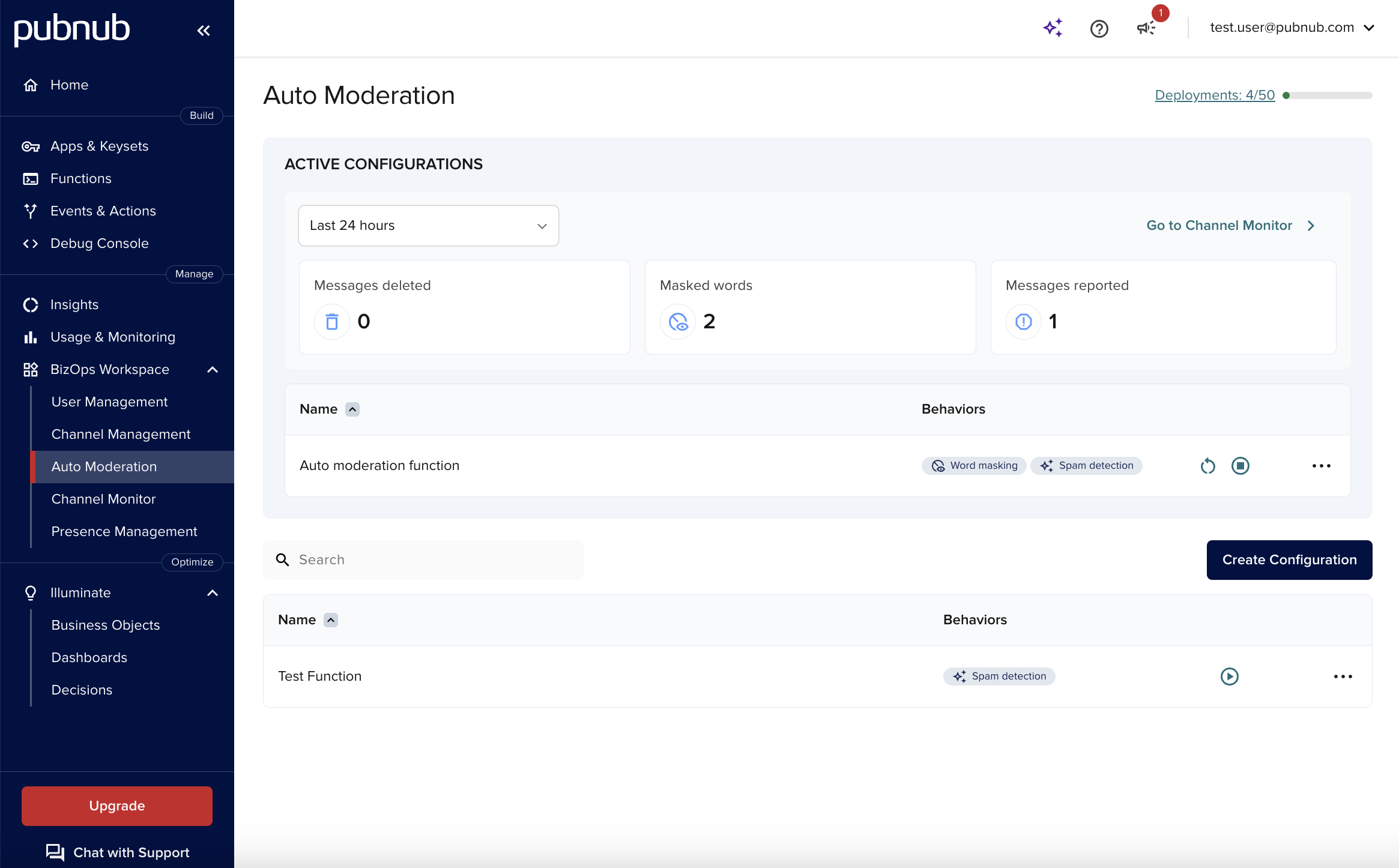
Task: Start the Test Function configuration
Action: pyautogui.click(x=1230, y=677)
